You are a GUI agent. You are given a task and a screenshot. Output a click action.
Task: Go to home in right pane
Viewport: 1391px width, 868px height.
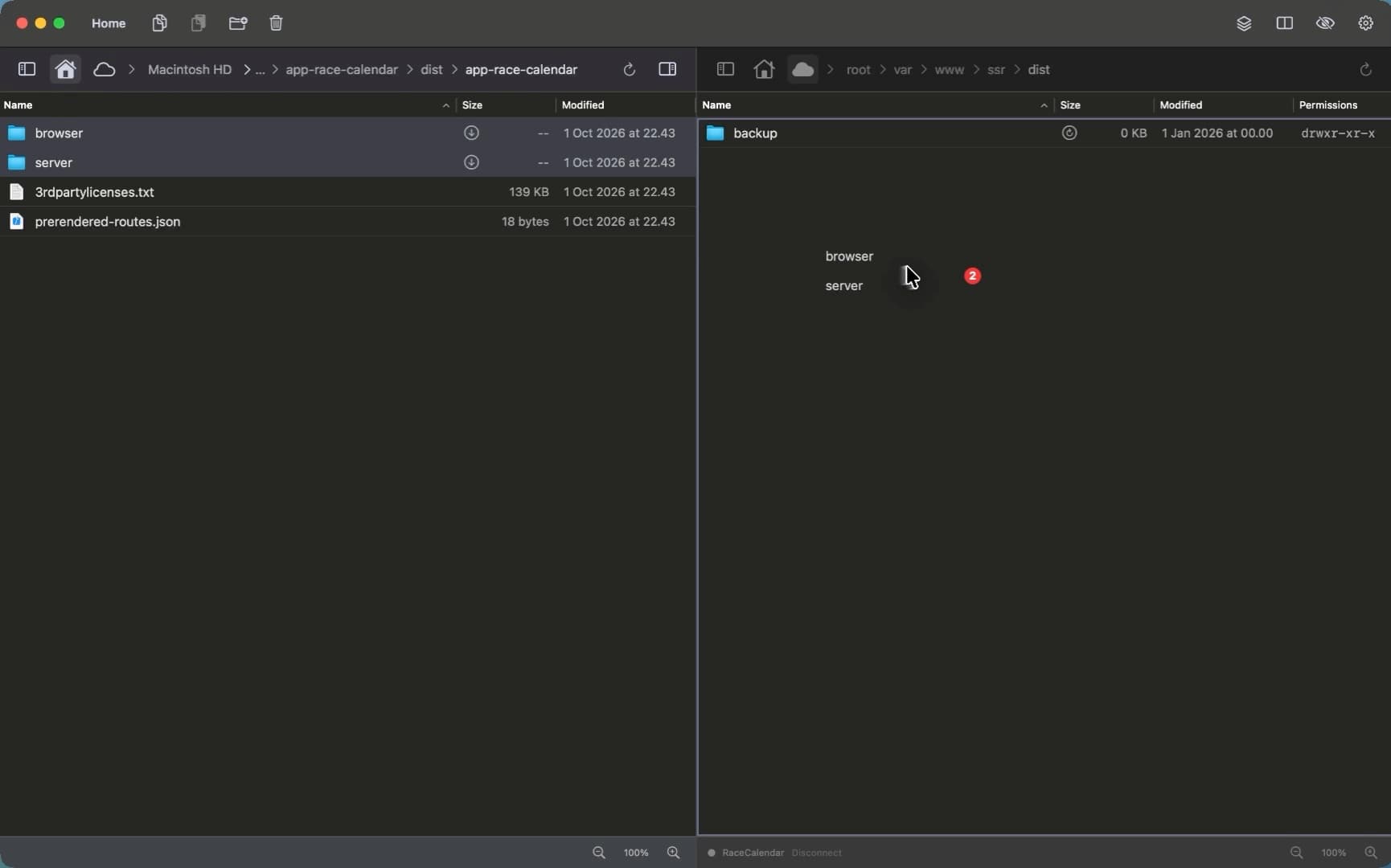(764, 69)
